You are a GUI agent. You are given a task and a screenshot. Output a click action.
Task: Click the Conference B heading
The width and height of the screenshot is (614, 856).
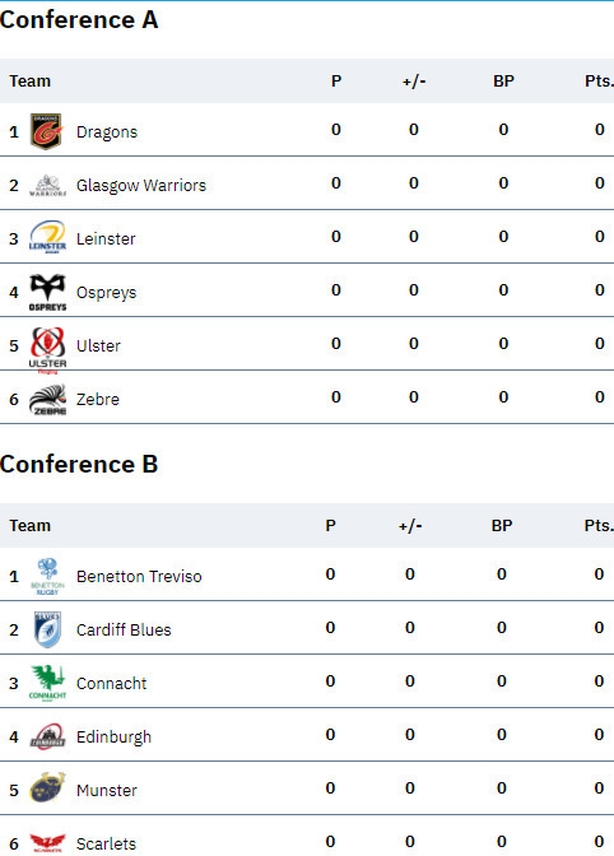(x=79, y=464)
